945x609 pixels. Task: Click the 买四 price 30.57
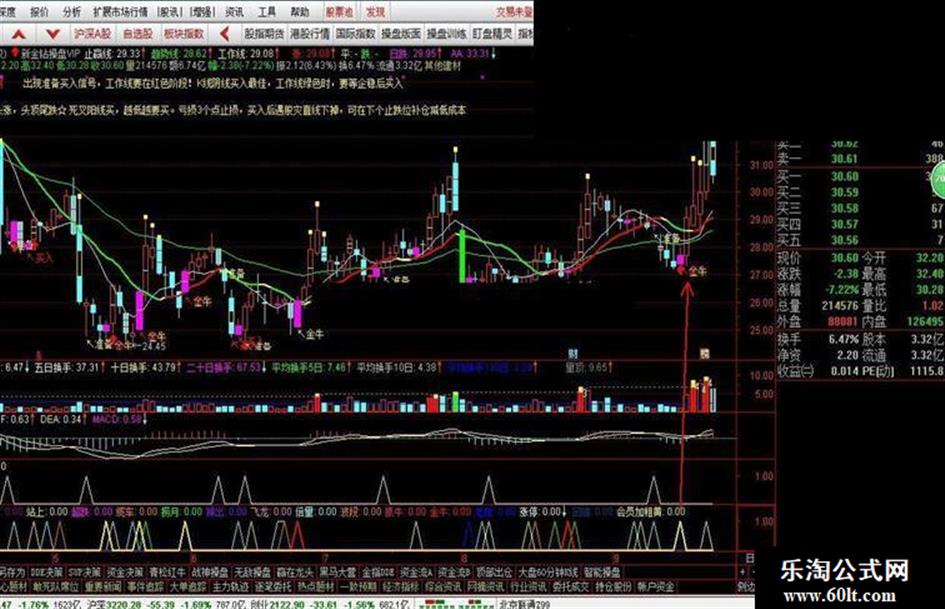844,224
